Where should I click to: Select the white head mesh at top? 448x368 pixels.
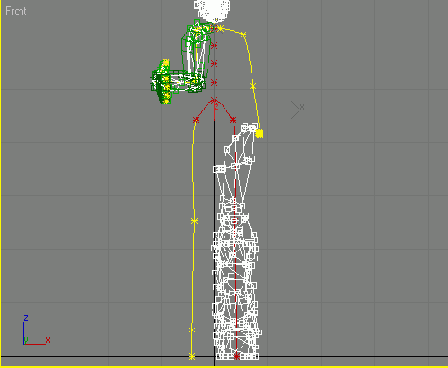click(212, 10)
